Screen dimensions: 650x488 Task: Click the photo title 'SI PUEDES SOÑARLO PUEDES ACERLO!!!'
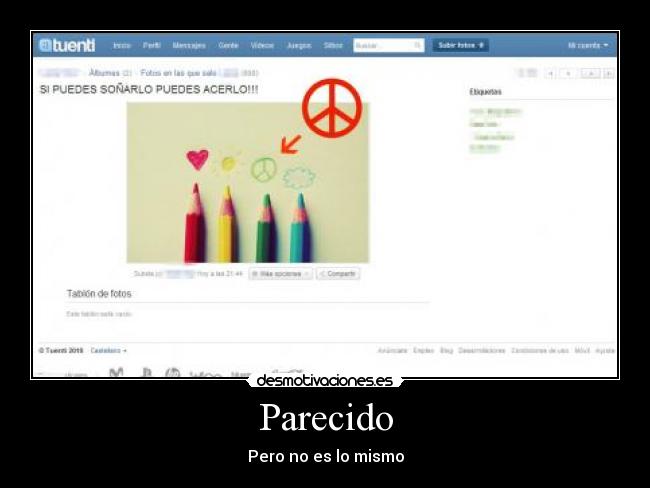(149, 90)
